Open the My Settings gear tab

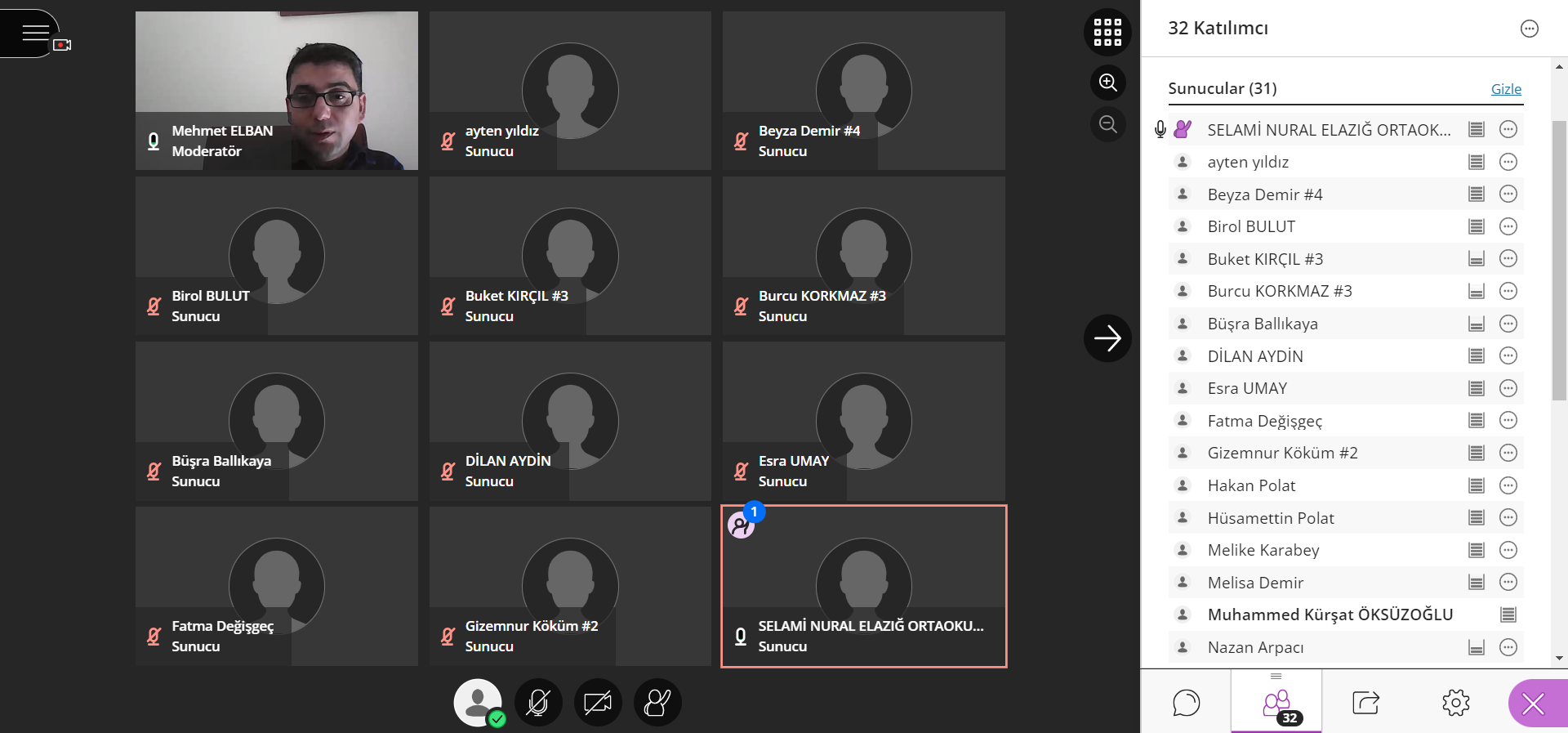(x=1456, y=702)
